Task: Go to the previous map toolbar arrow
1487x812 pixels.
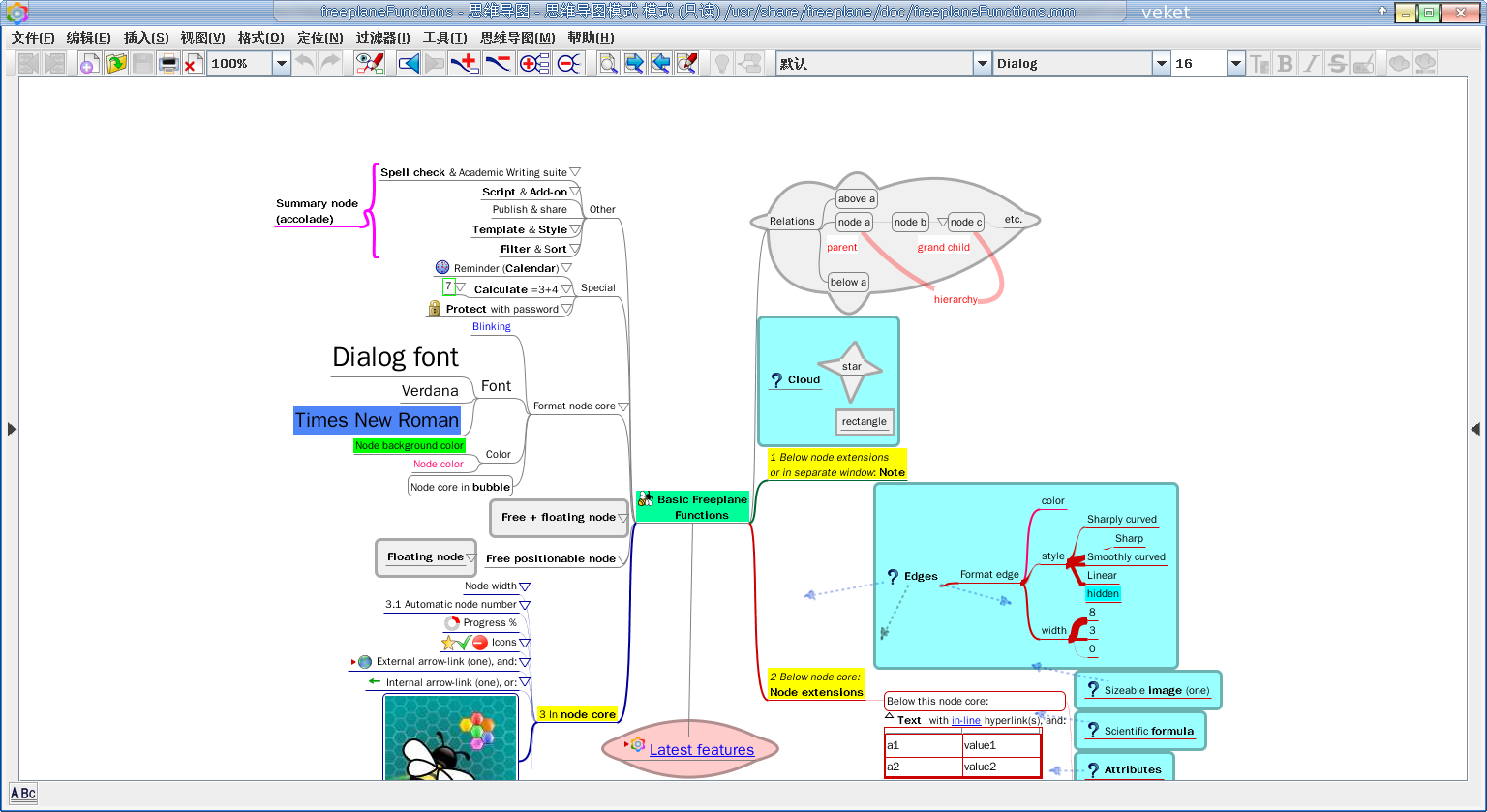Action: (x=28, y=64)
